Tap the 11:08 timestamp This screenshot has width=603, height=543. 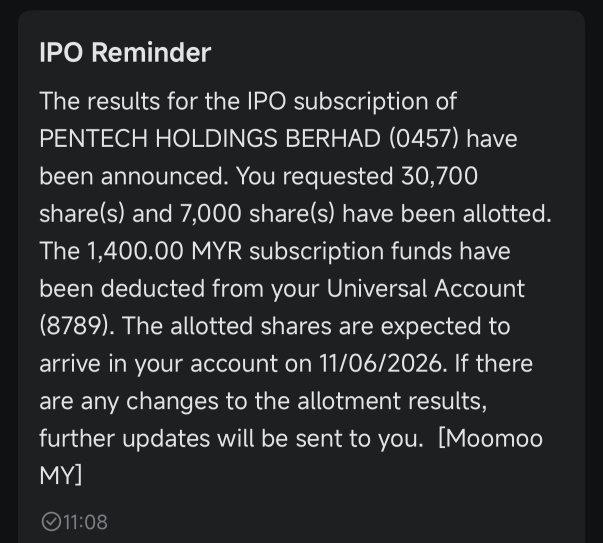[x=85, y=522]
